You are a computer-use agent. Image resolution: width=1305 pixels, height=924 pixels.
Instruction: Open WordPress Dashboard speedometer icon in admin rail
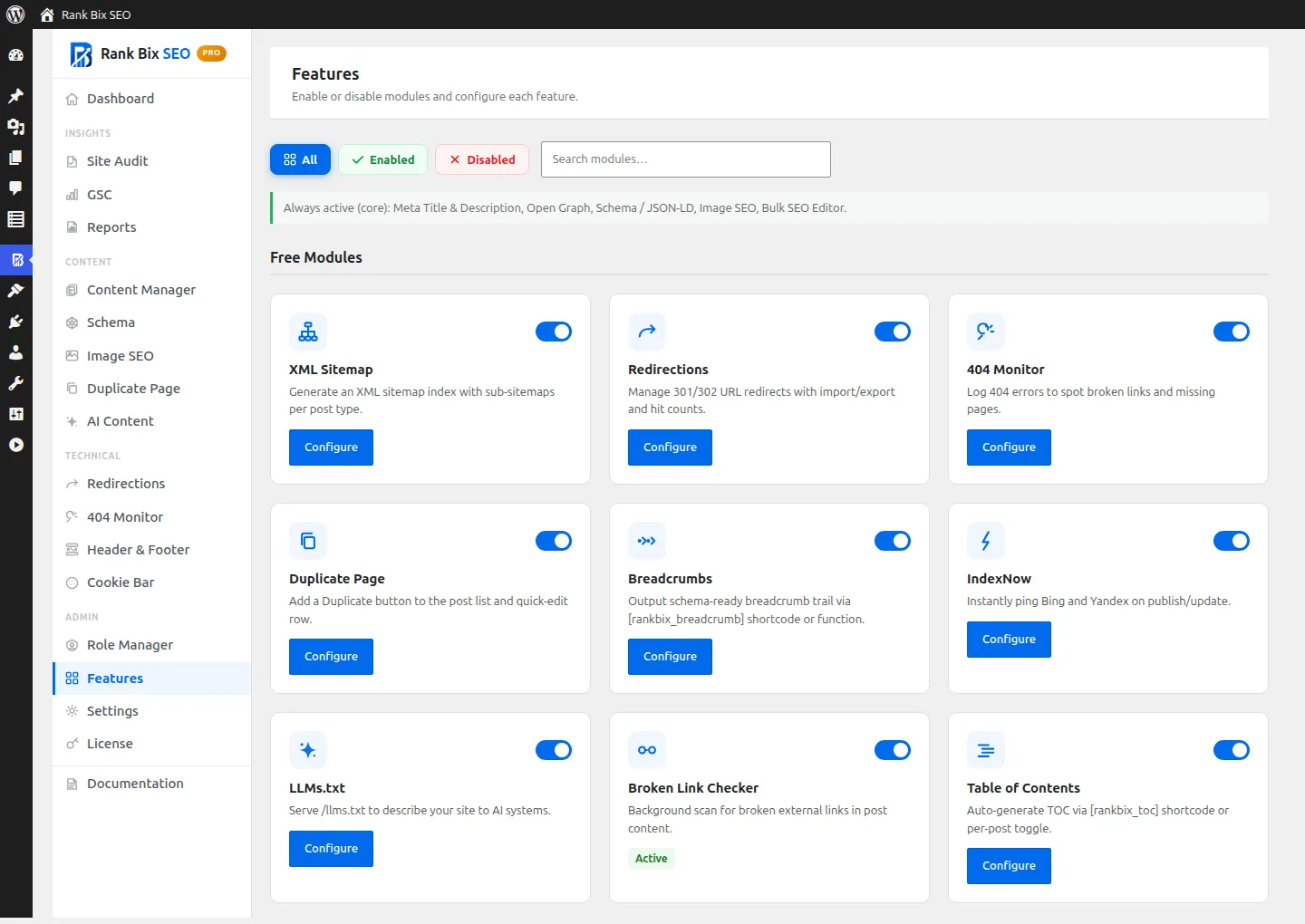15,55
